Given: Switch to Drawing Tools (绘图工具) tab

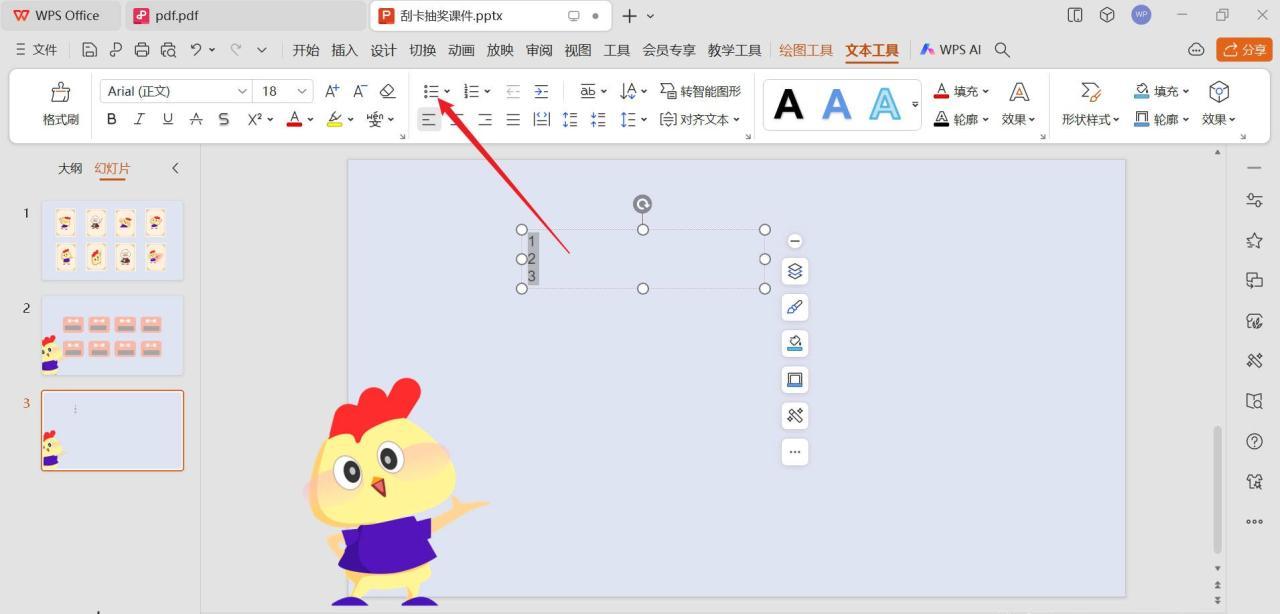Looking at the screenshot, I should point(806,50).
